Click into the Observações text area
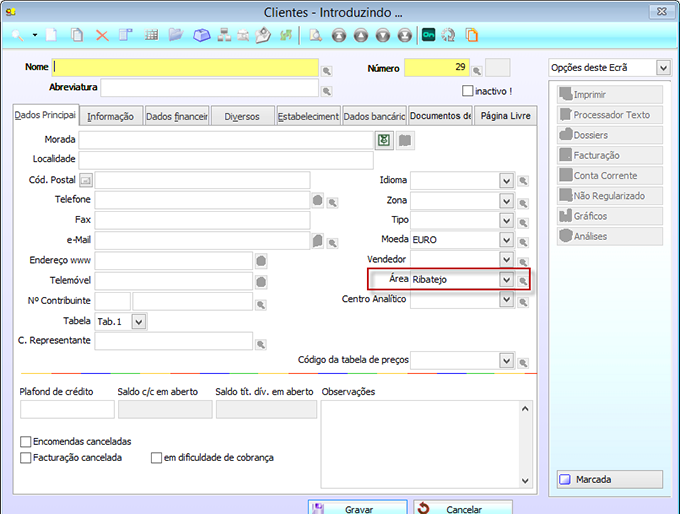 click(x=420, y=445)
